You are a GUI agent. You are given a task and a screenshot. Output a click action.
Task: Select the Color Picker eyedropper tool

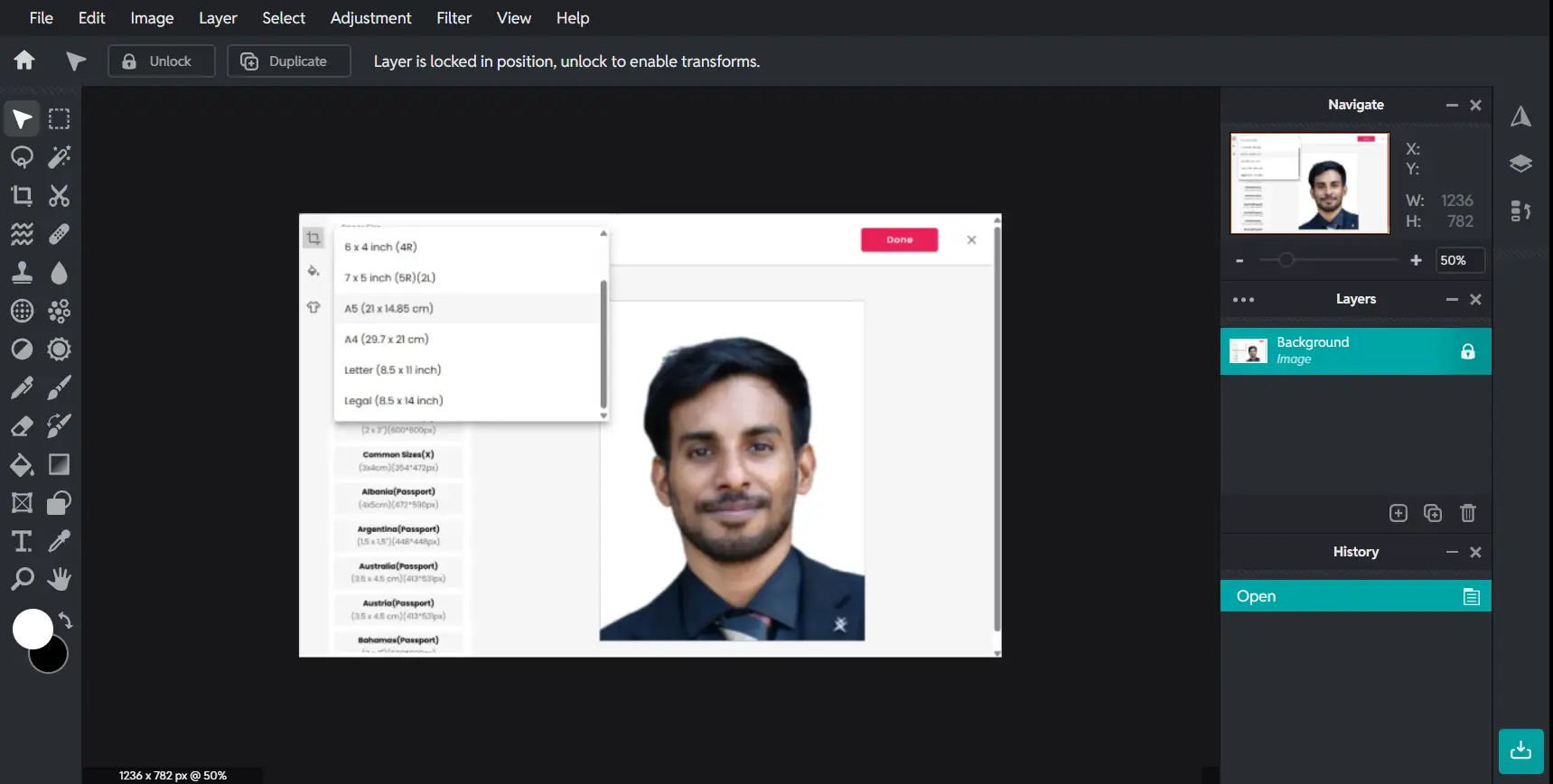click(60, 541)
